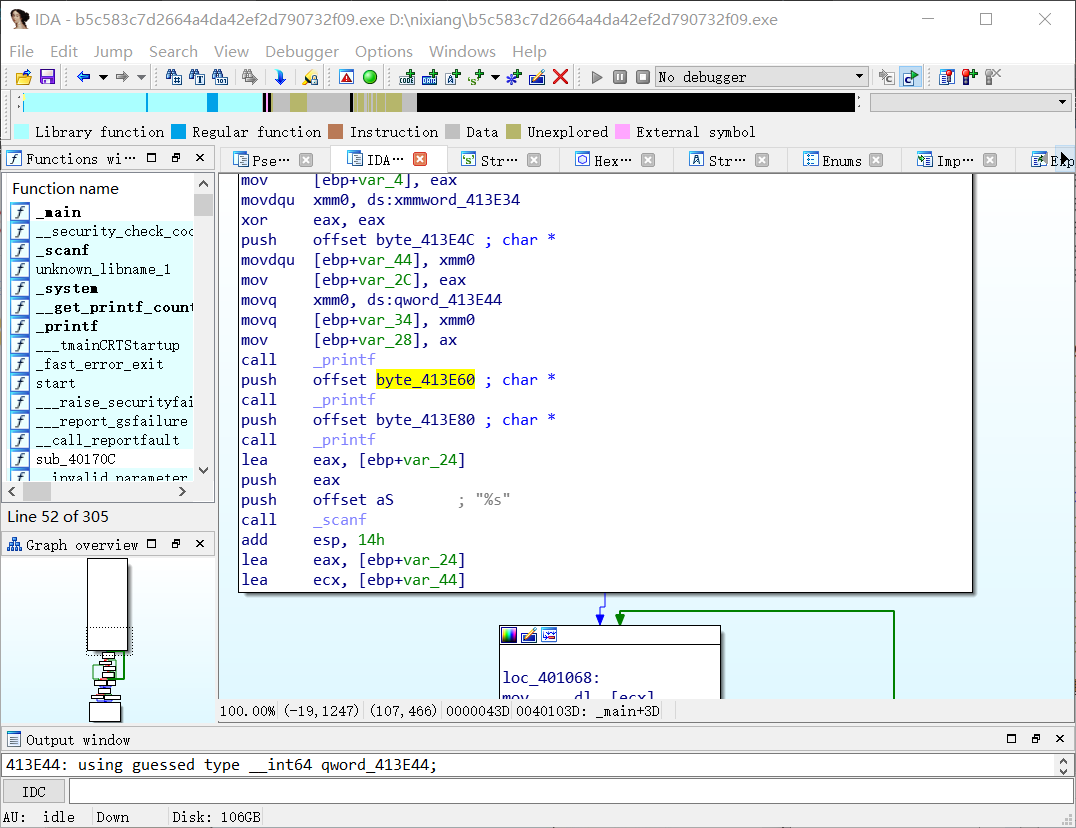Open the empty navigation band dropdown
Screen dimensions: 1076x828
1062,102
